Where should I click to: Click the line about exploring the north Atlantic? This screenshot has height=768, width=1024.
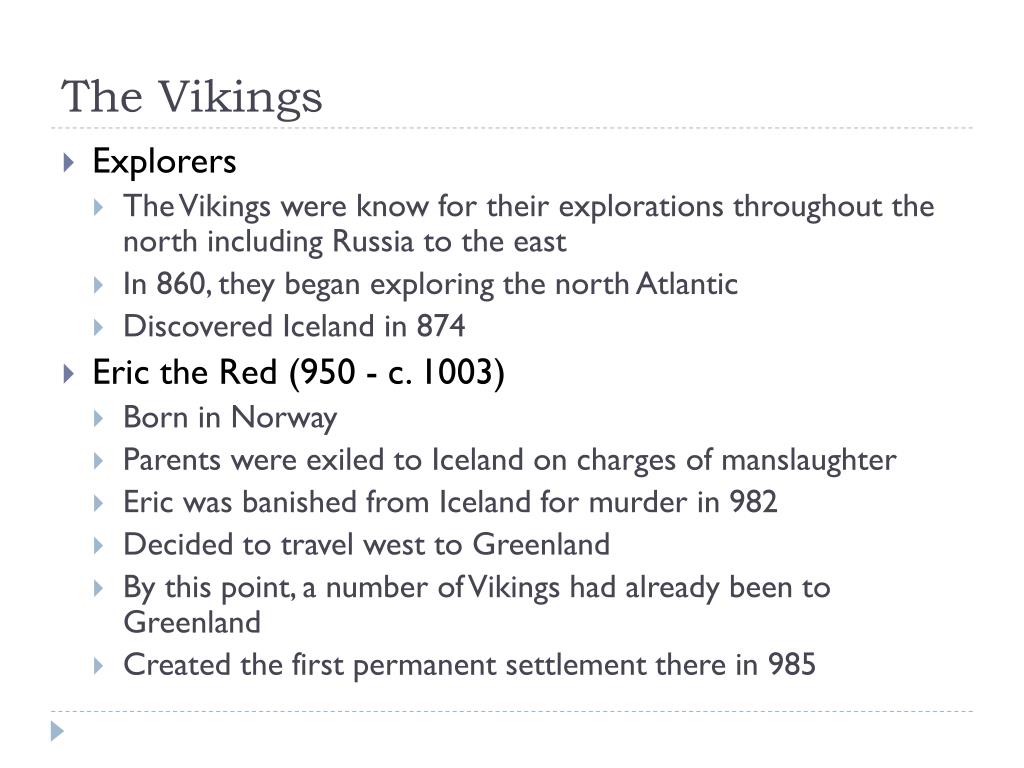point(430,284)
